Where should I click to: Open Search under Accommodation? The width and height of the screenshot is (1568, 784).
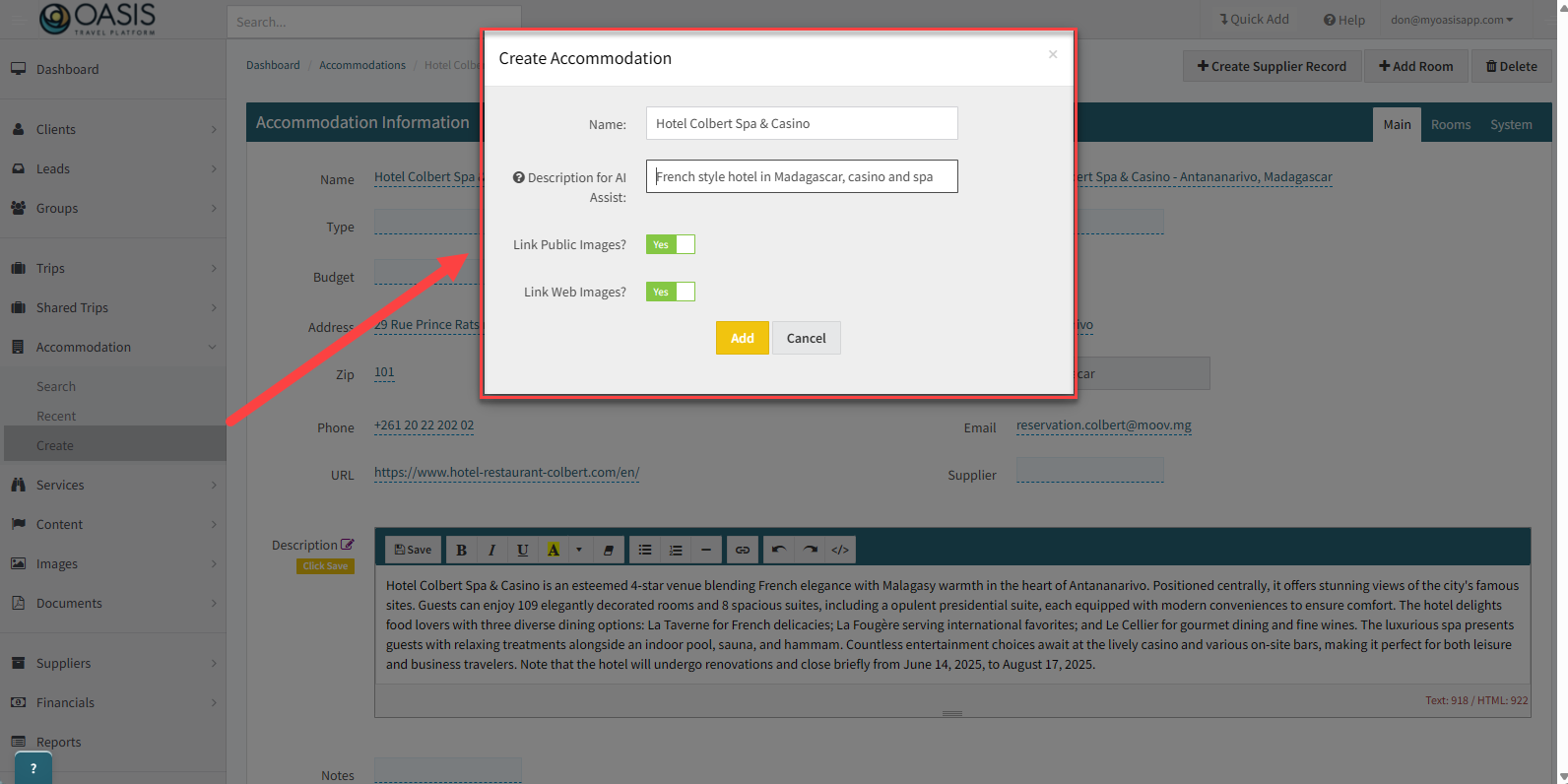(x=56, y=386)
